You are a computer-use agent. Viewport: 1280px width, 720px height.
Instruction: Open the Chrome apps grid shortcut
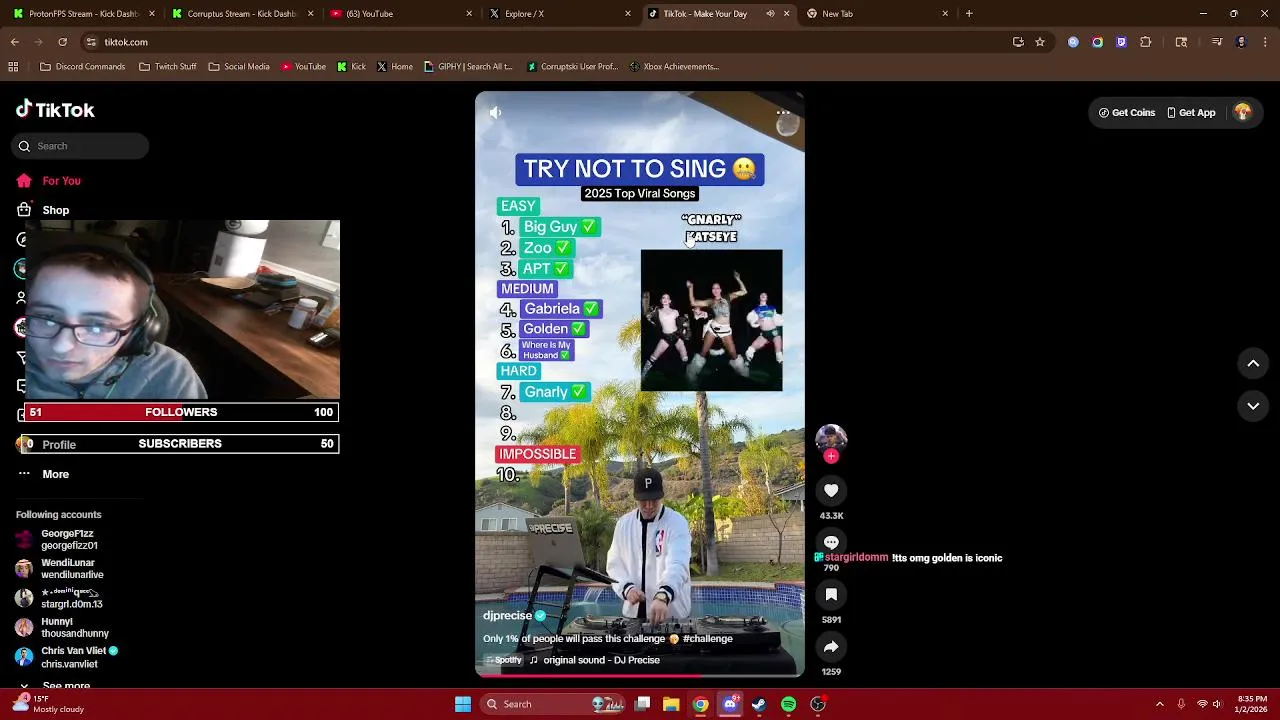pos(13,67)
